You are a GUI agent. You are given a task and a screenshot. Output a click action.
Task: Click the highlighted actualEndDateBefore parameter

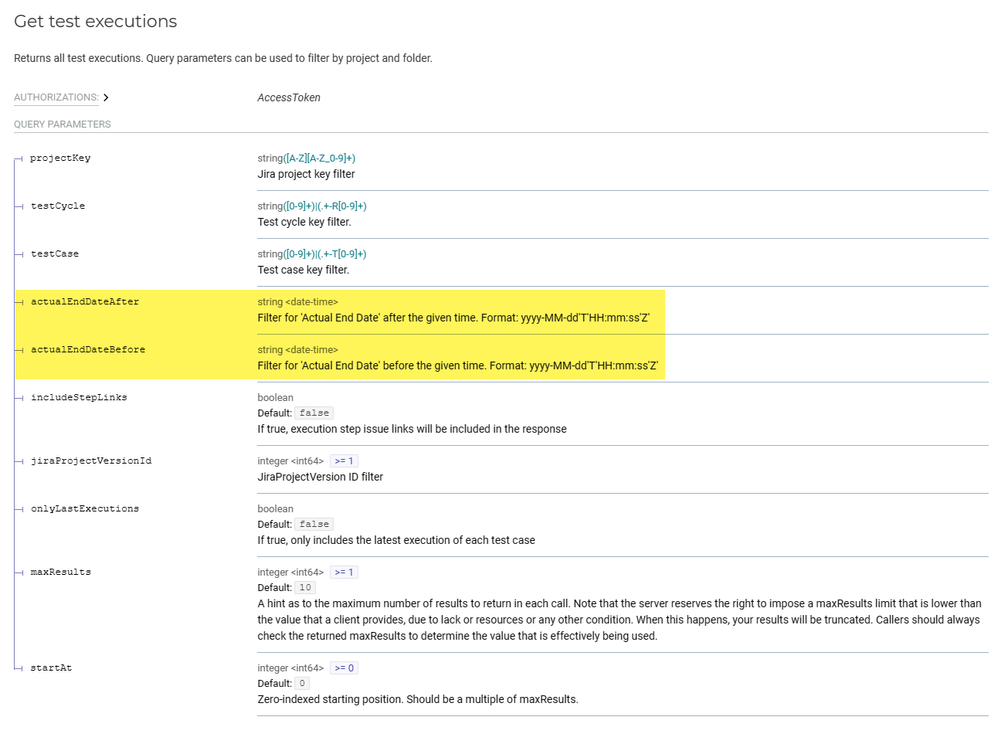(87, 350)
